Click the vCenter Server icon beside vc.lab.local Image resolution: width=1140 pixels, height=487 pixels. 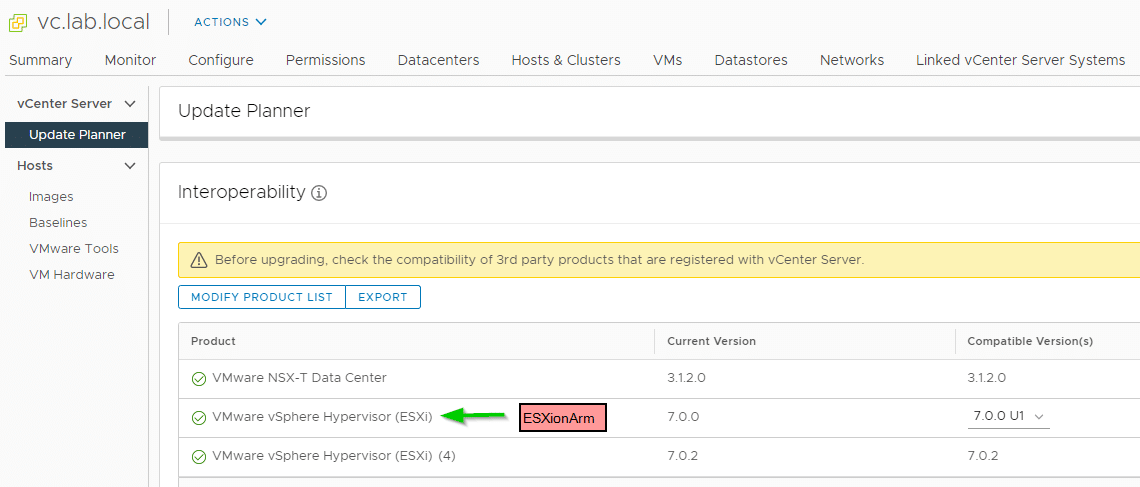coord(17,23)
